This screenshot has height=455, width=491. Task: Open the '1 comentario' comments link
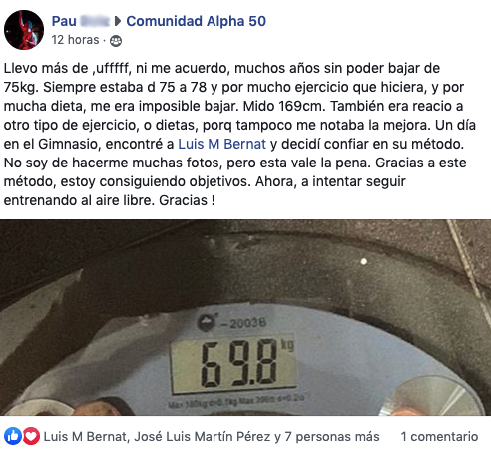coord(439,437)
